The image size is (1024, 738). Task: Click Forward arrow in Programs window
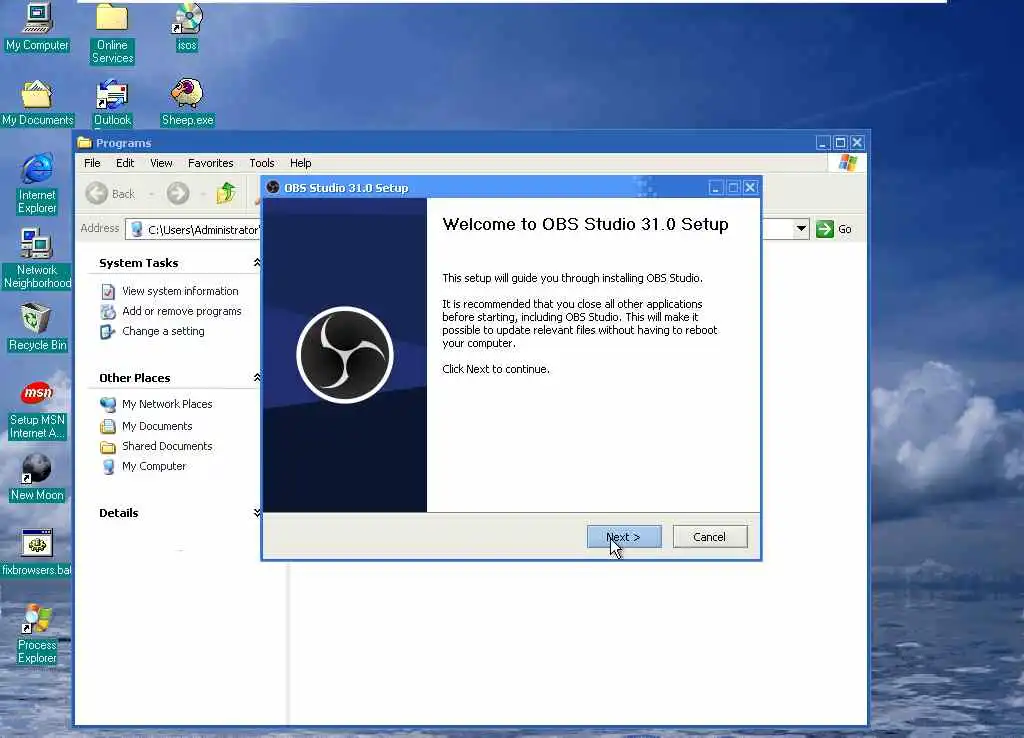178,193
